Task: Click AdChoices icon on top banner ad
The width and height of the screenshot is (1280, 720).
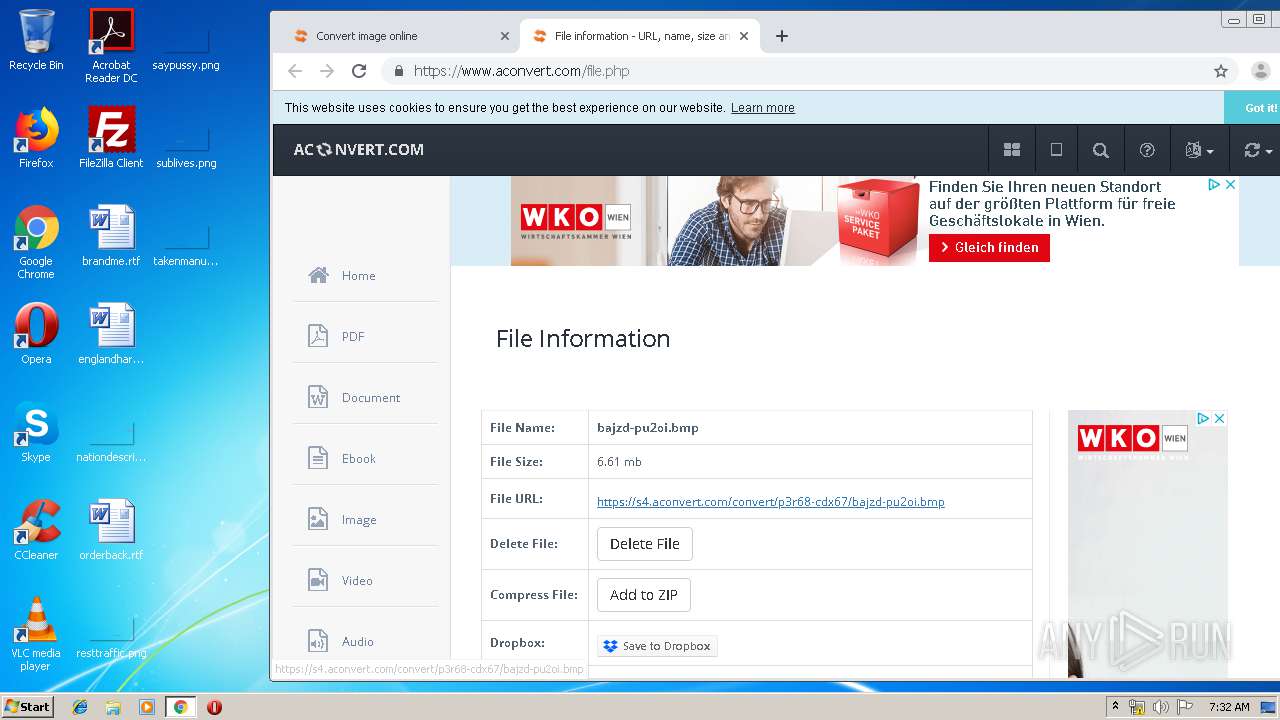Action: pyautogui.click(x=1213, y=185)
